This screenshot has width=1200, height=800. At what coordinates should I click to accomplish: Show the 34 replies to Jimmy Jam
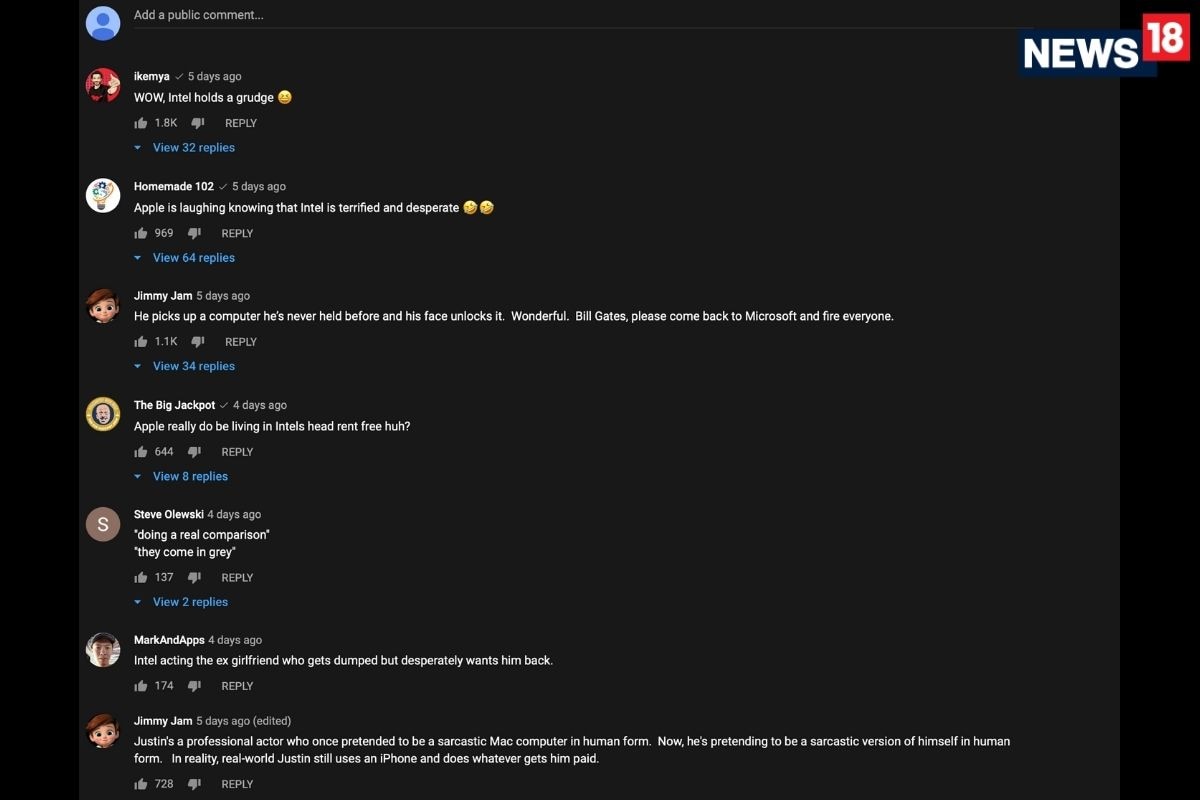pyautogui.click(x=193, y=366)
